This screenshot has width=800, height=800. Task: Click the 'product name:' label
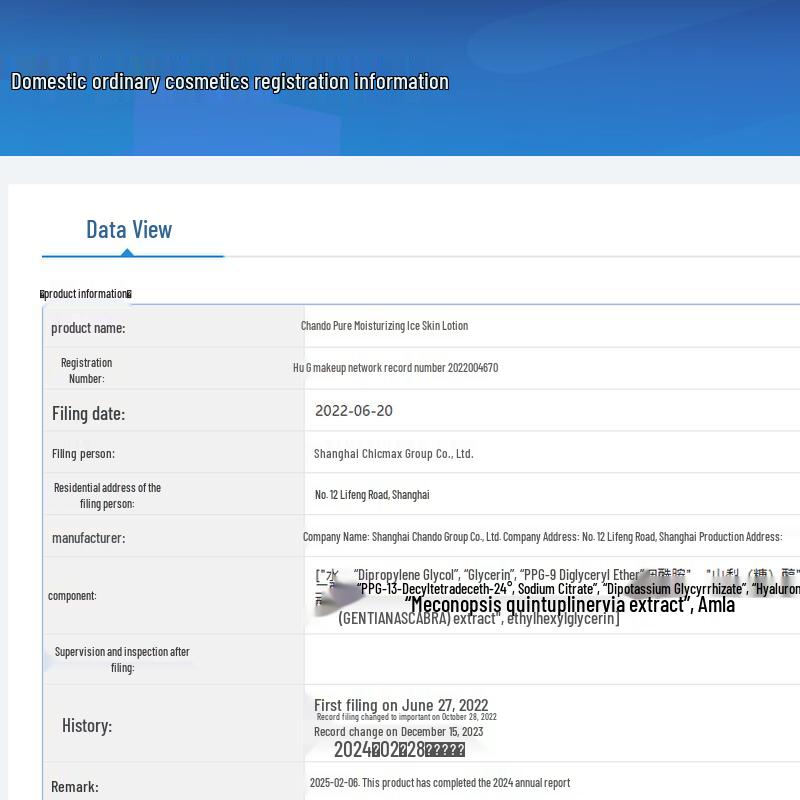tap(88, 328)
